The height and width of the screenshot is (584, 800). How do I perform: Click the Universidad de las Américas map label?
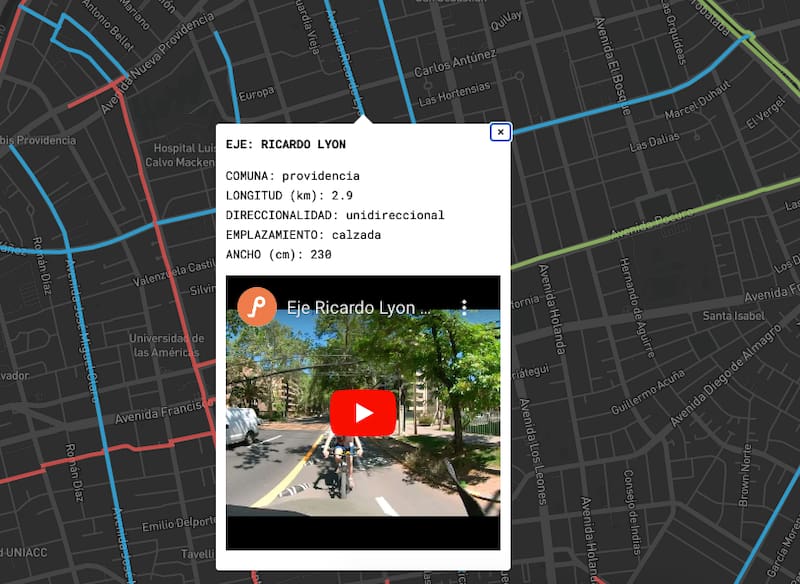tap(166, 345)
